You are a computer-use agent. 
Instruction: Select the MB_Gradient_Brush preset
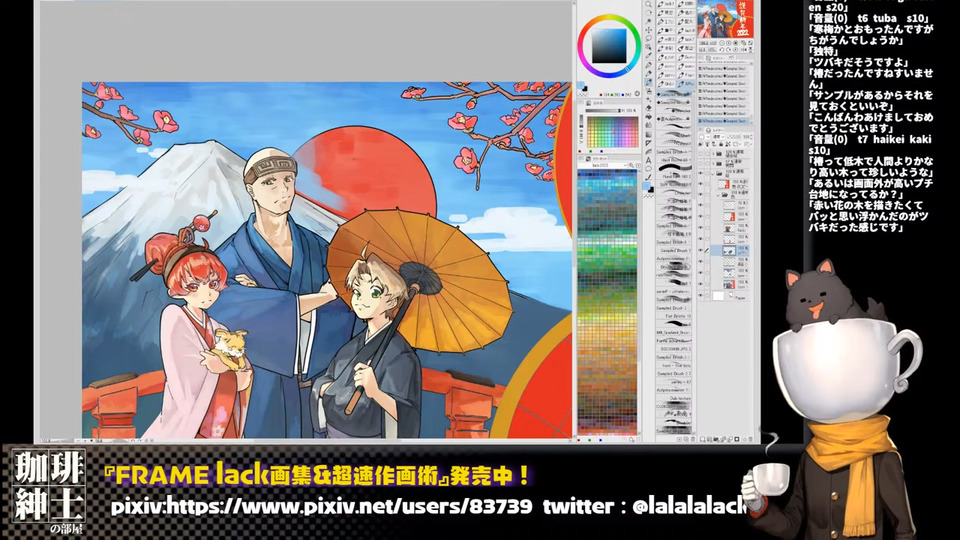point(673,332)
